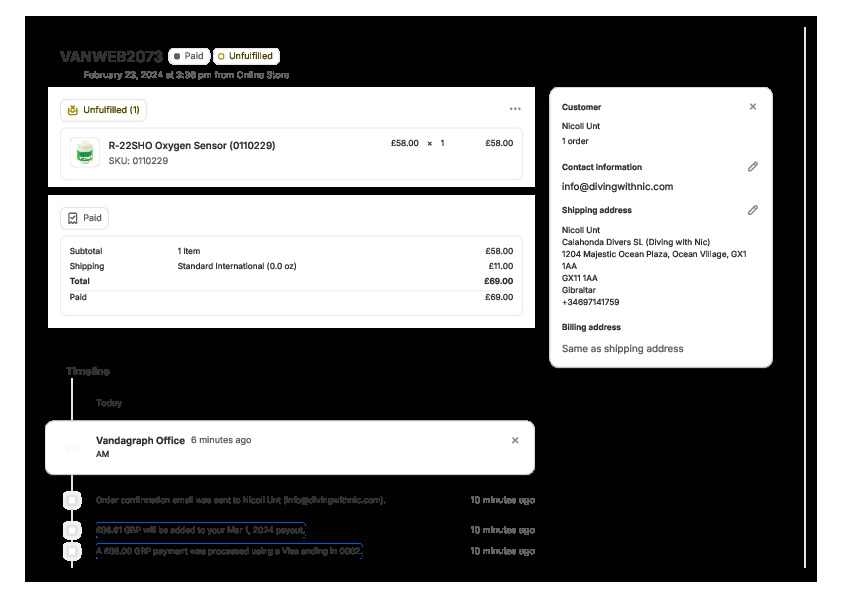Open the oxygen sensor product thumbnail
This screenshot has width=842, height=595.
coord(86,152)
